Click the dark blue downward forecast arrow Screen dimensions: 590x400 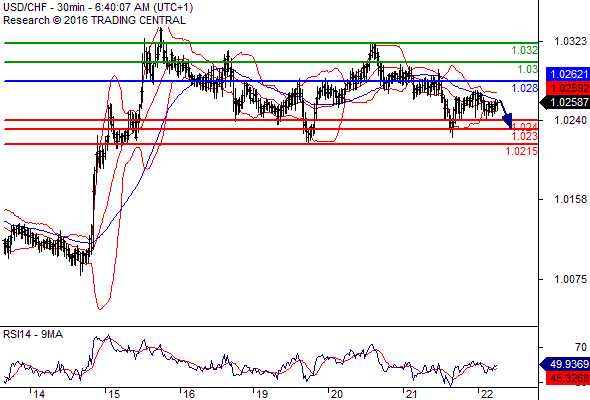(x=506, y=114)
